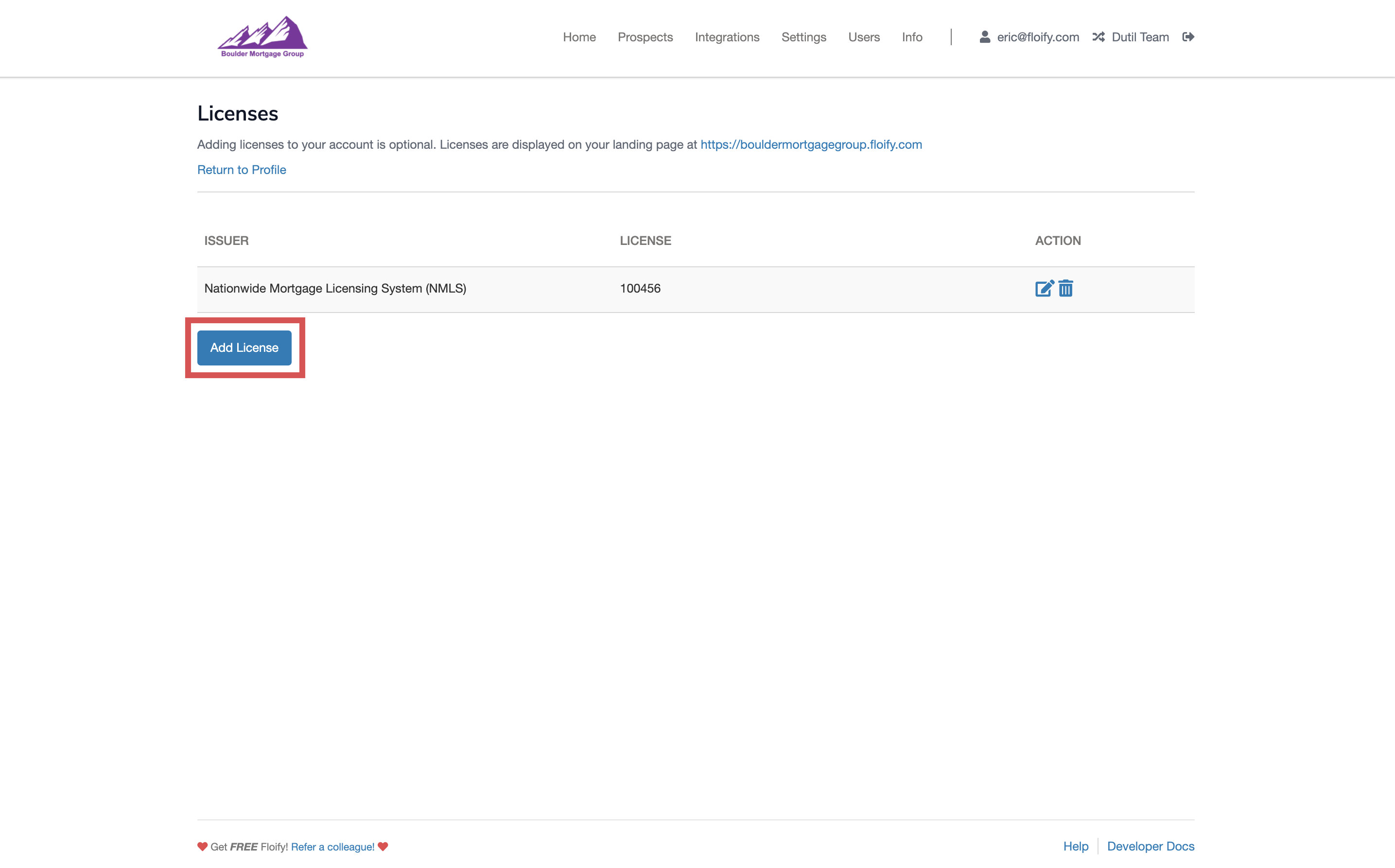Click the eric@floify.com account label
1395x868 pixels.
[1038, 37]
